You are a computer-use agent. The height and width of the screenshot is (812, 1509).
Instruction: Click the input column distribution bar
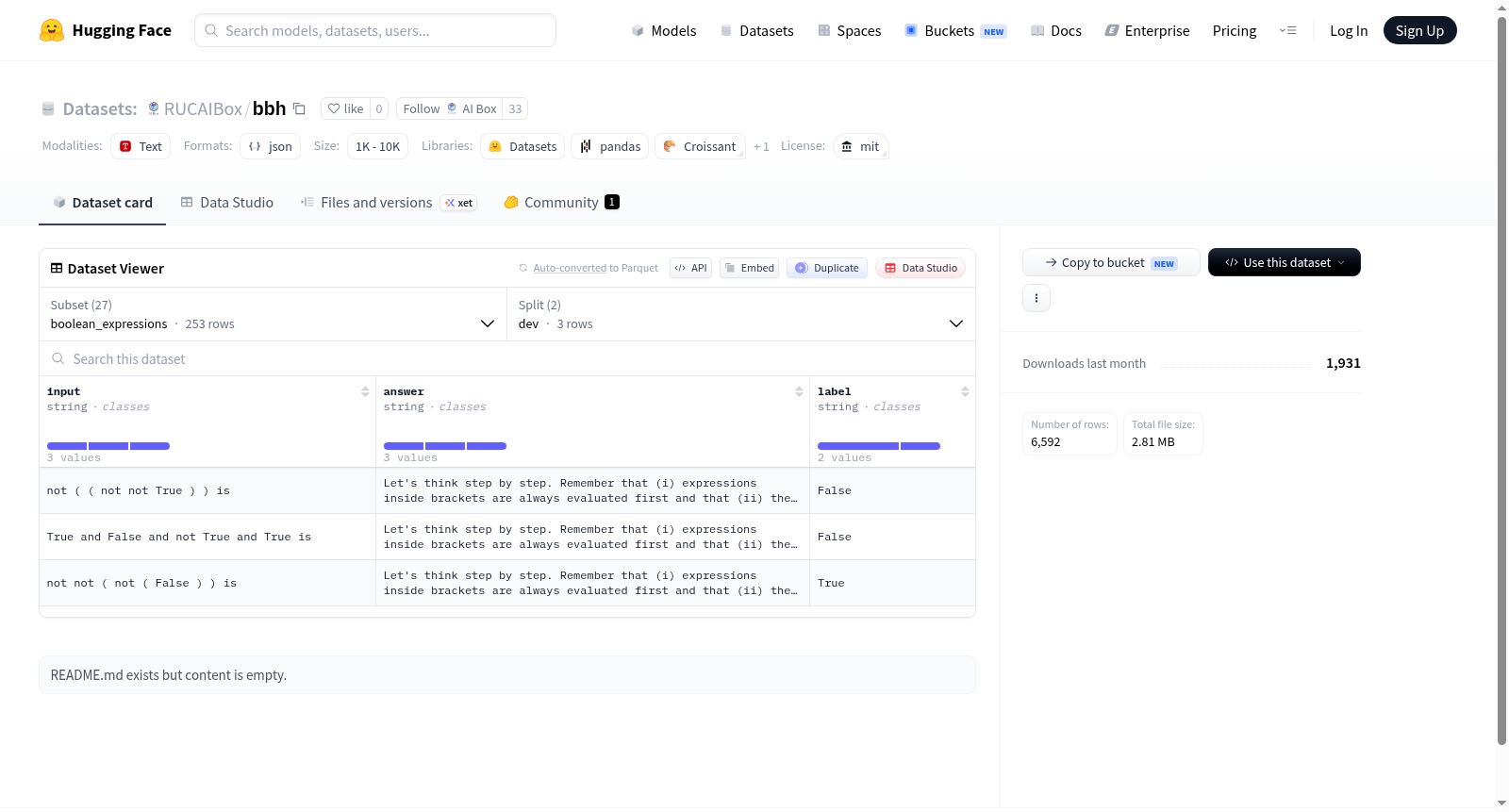click(108, 446)
